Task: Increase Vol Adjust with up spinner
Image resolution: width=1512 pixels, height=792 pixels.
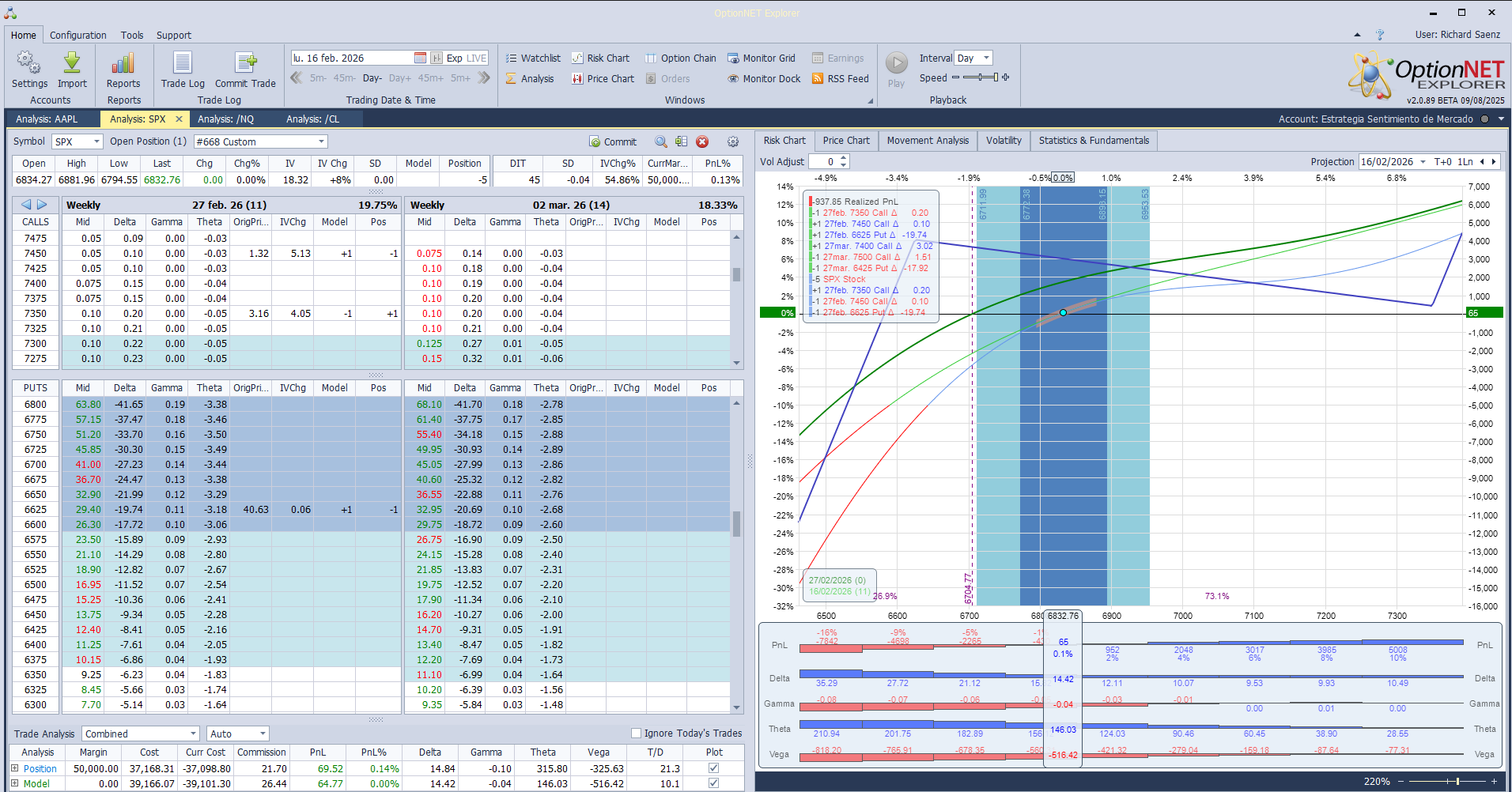Action: click(x=844, y=157)
